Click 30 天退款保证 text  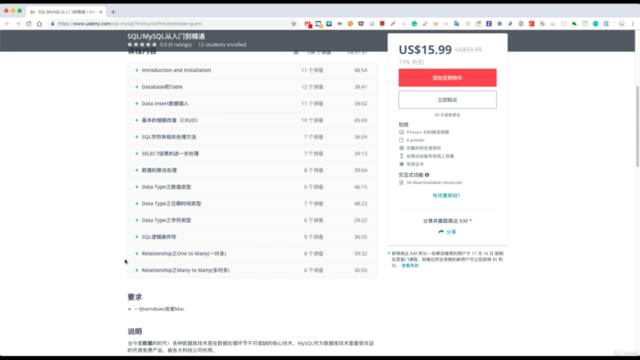[x=447, y=115]
